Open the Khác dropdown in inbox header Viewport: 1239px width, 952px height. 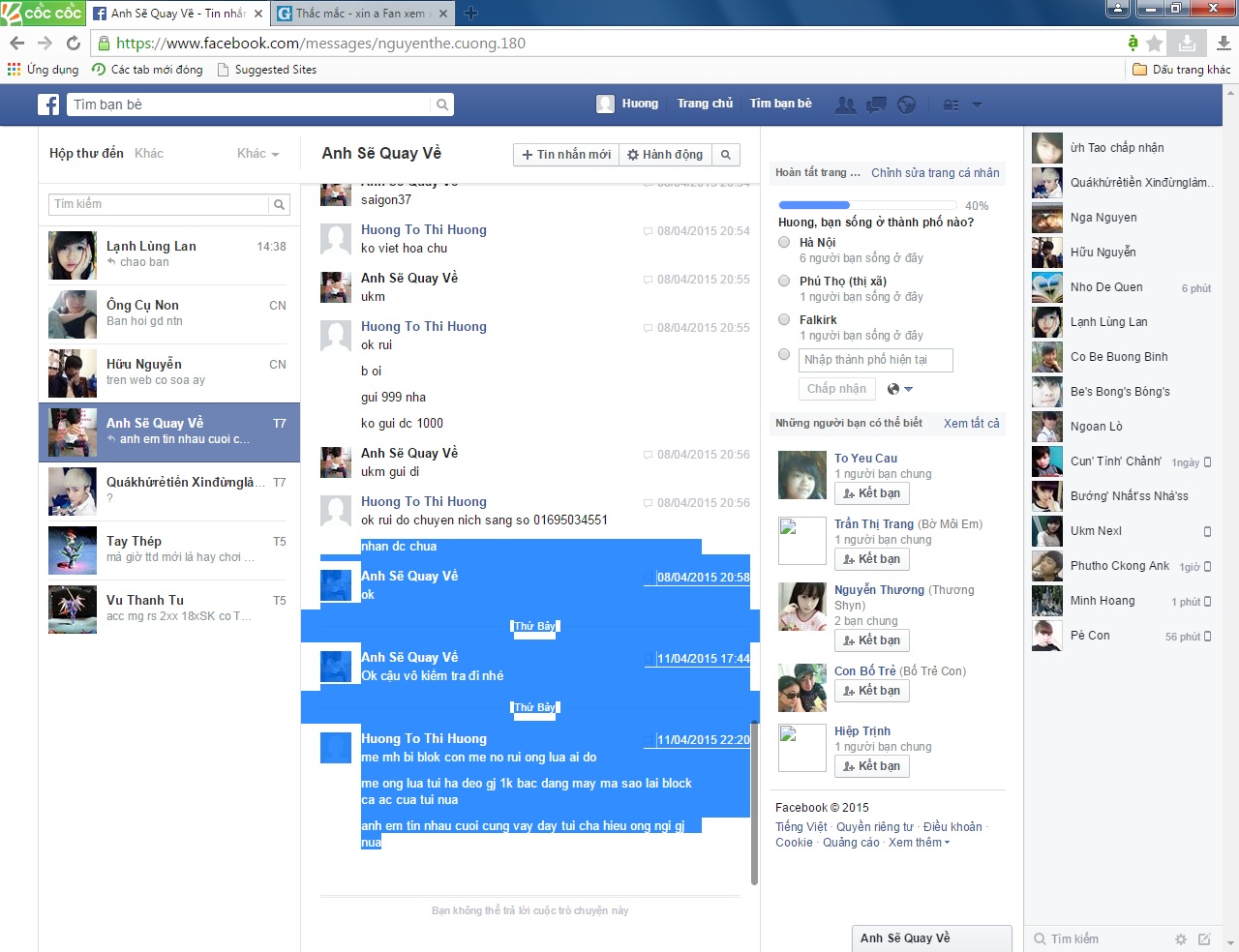tap(258, 153)
